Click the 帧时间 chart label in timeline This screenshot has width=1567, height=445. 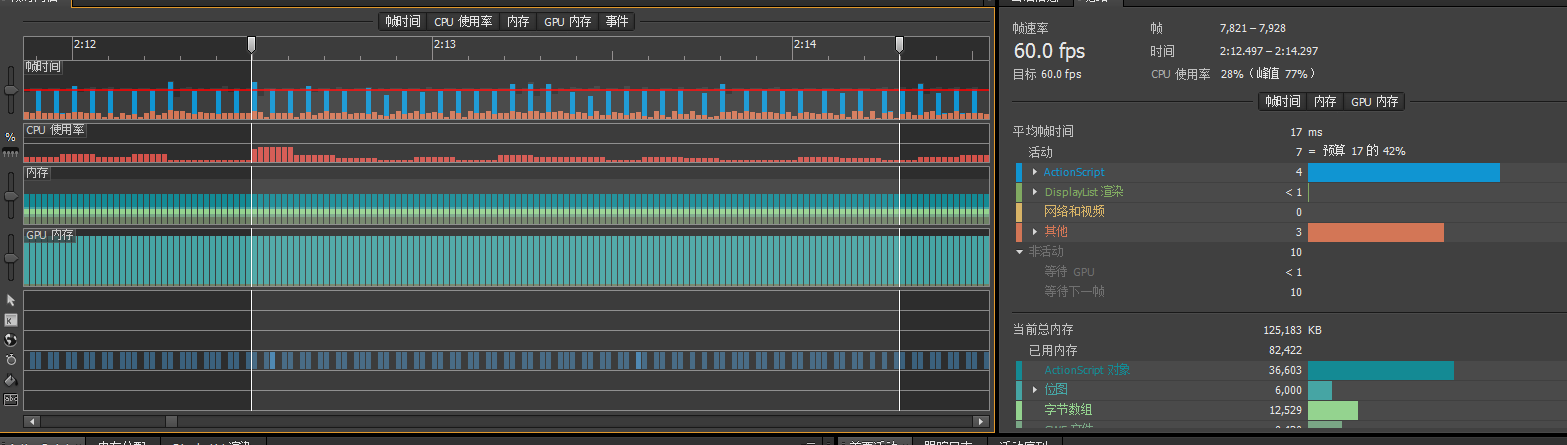43,66
